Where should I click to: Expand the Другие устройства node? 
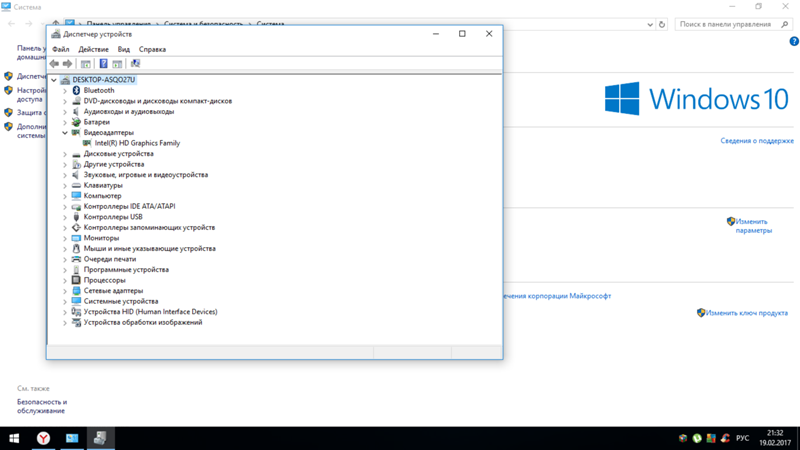65,164
